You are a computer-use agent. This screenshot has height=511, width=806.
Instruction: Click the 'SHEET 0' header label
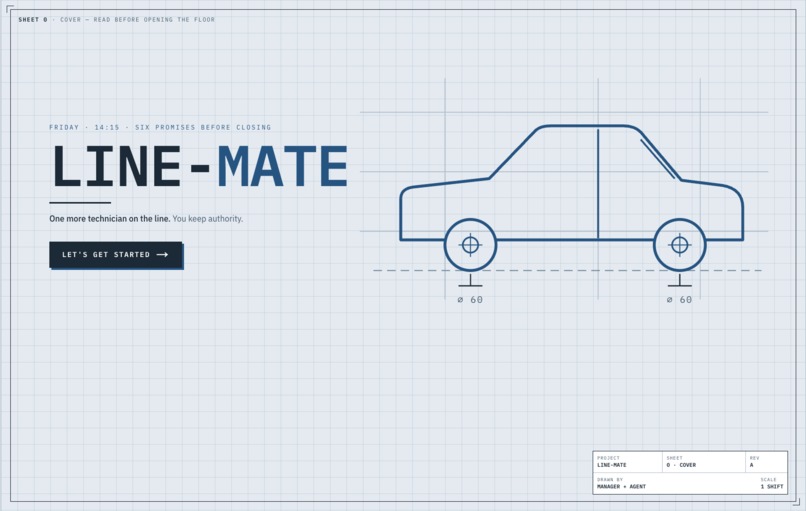tap(33, 20)
